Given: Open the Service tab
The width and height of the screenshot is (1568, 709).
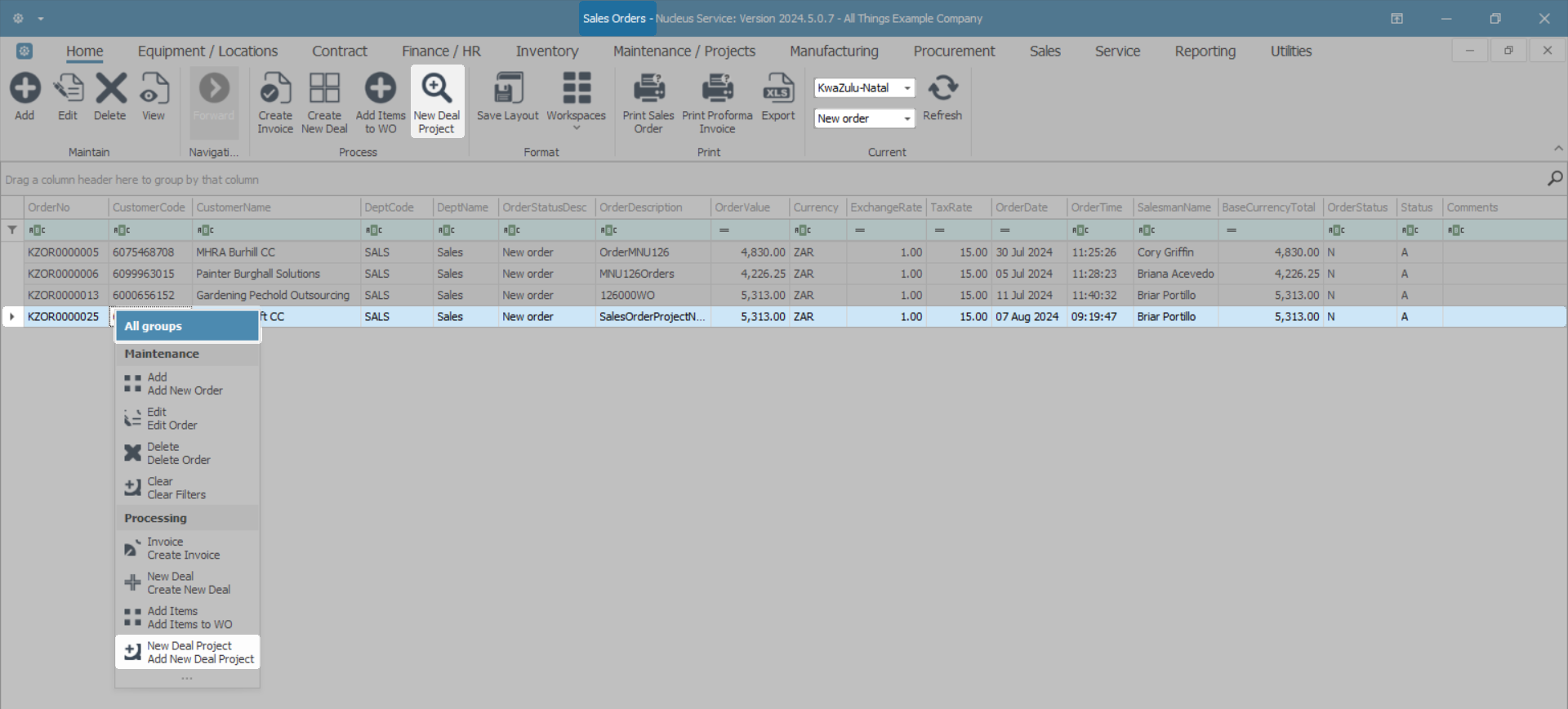Looking at the screenshot, I should (1117, 51).
